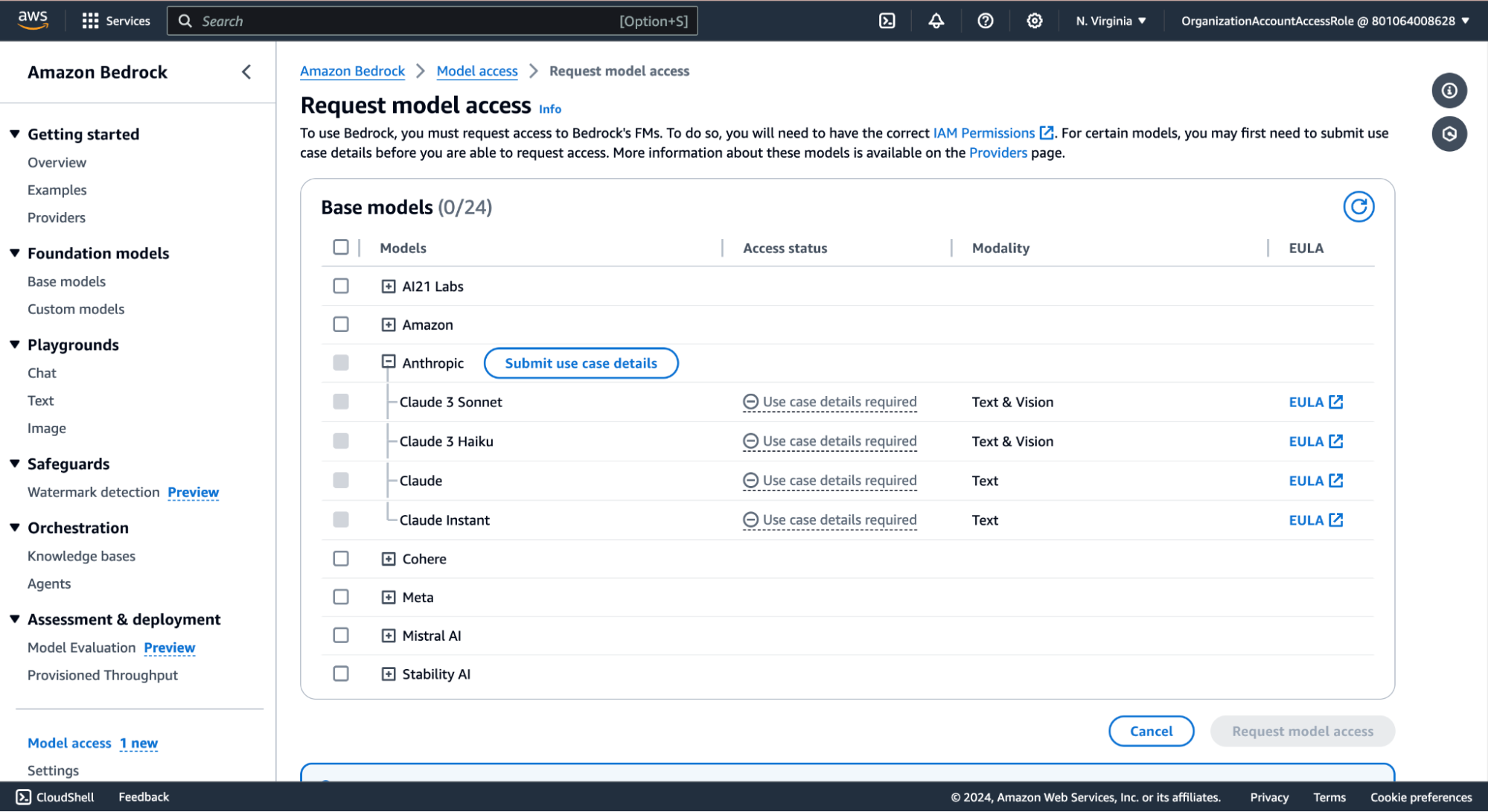Enable the Cohere model checkbox
Screen dimensions: 1488x812
click(340, 558)
